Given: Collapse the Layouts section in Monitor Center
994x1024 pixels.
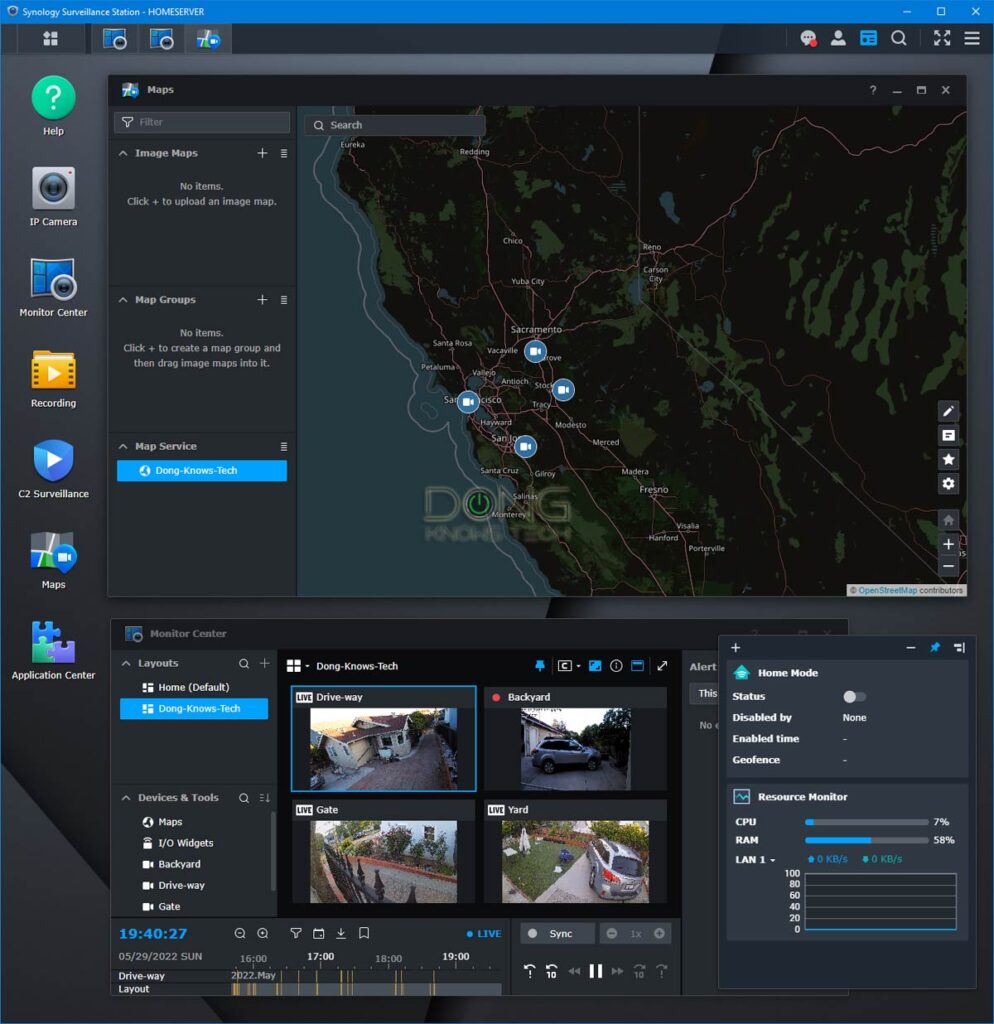Looking at the screenshot, I should pos(126,663).
